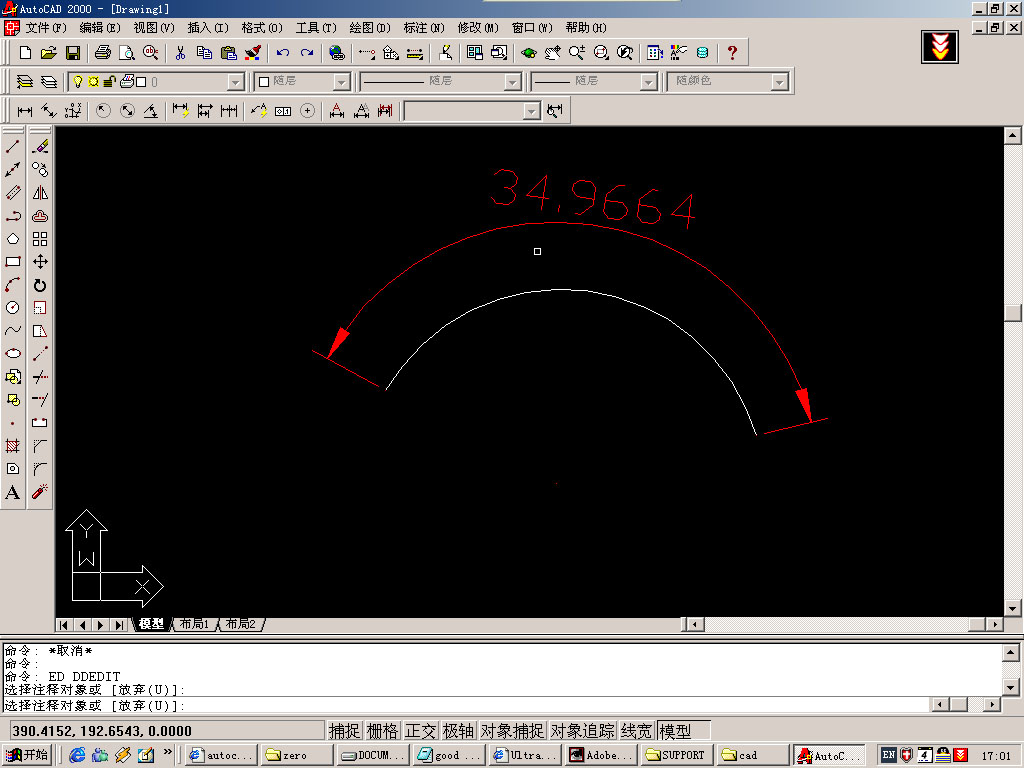
Task: Select the Erase modify tool
Action: point(40,147)
